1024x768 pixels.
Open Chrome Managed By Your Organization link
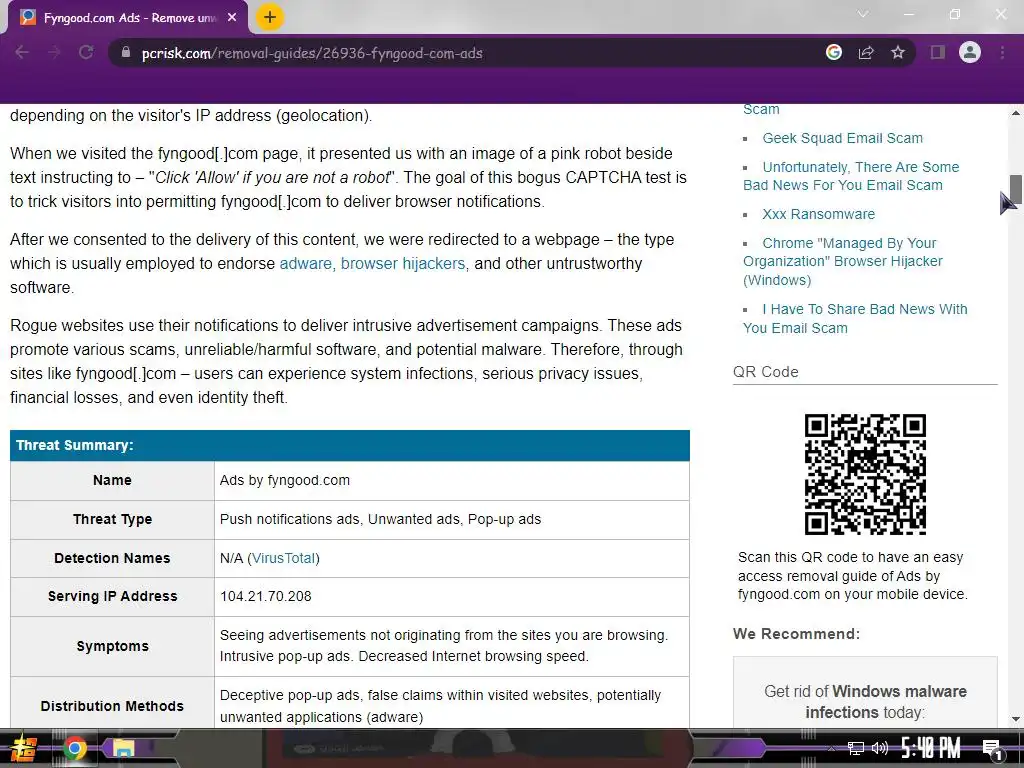(x=842, y=261)
